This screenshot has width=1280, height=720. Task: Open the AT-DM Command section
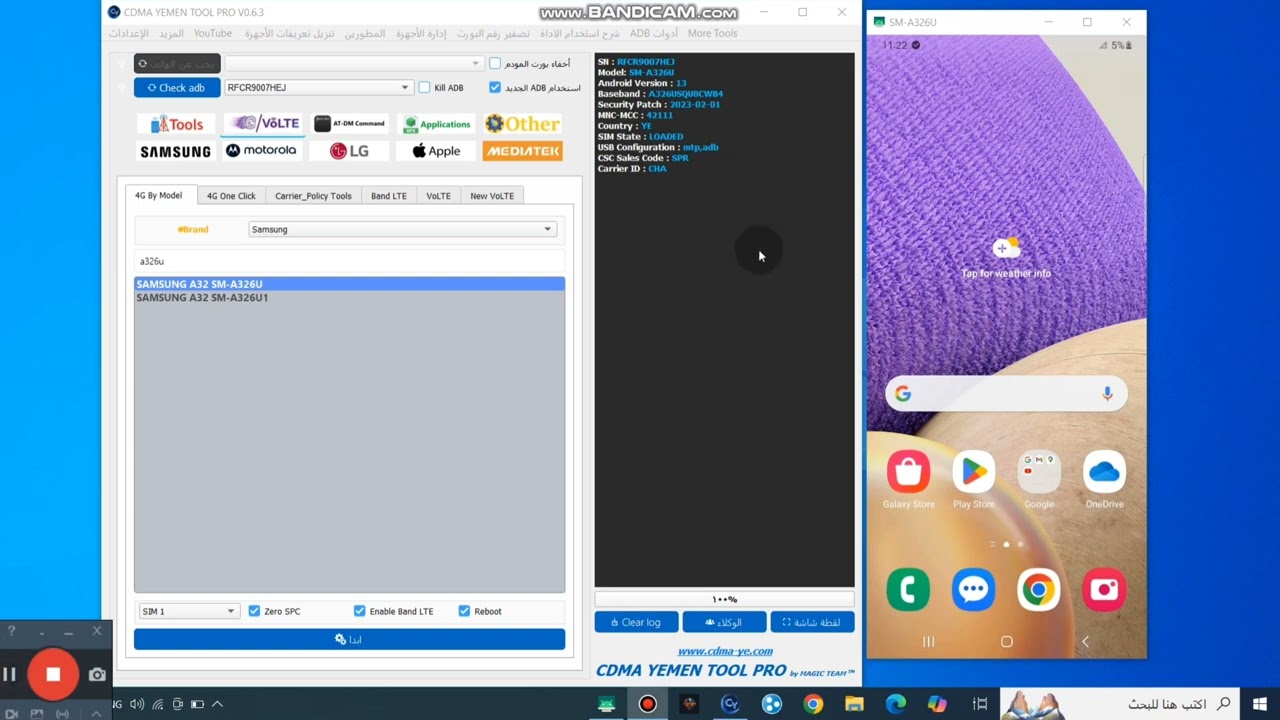350,123
